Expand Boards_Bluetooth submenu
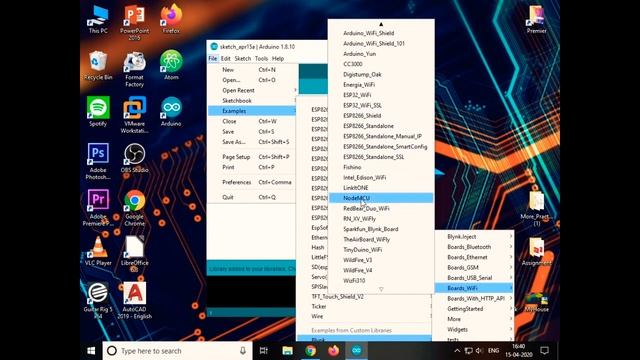The height and width of the screenshot is (360, 640). [474, 247]
